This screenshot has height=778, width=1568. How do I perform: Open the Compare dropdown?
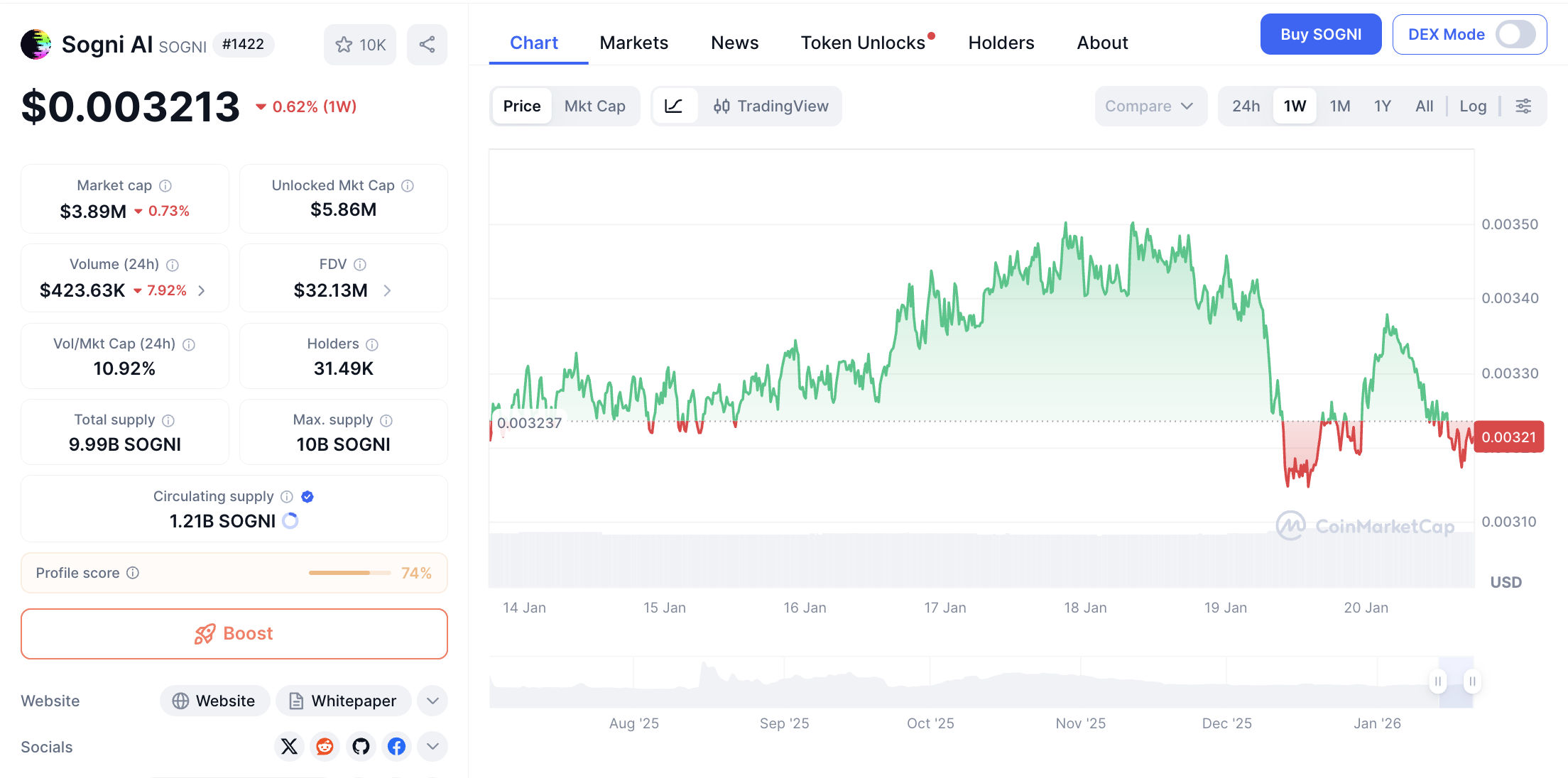click(x=1149, y=106)
